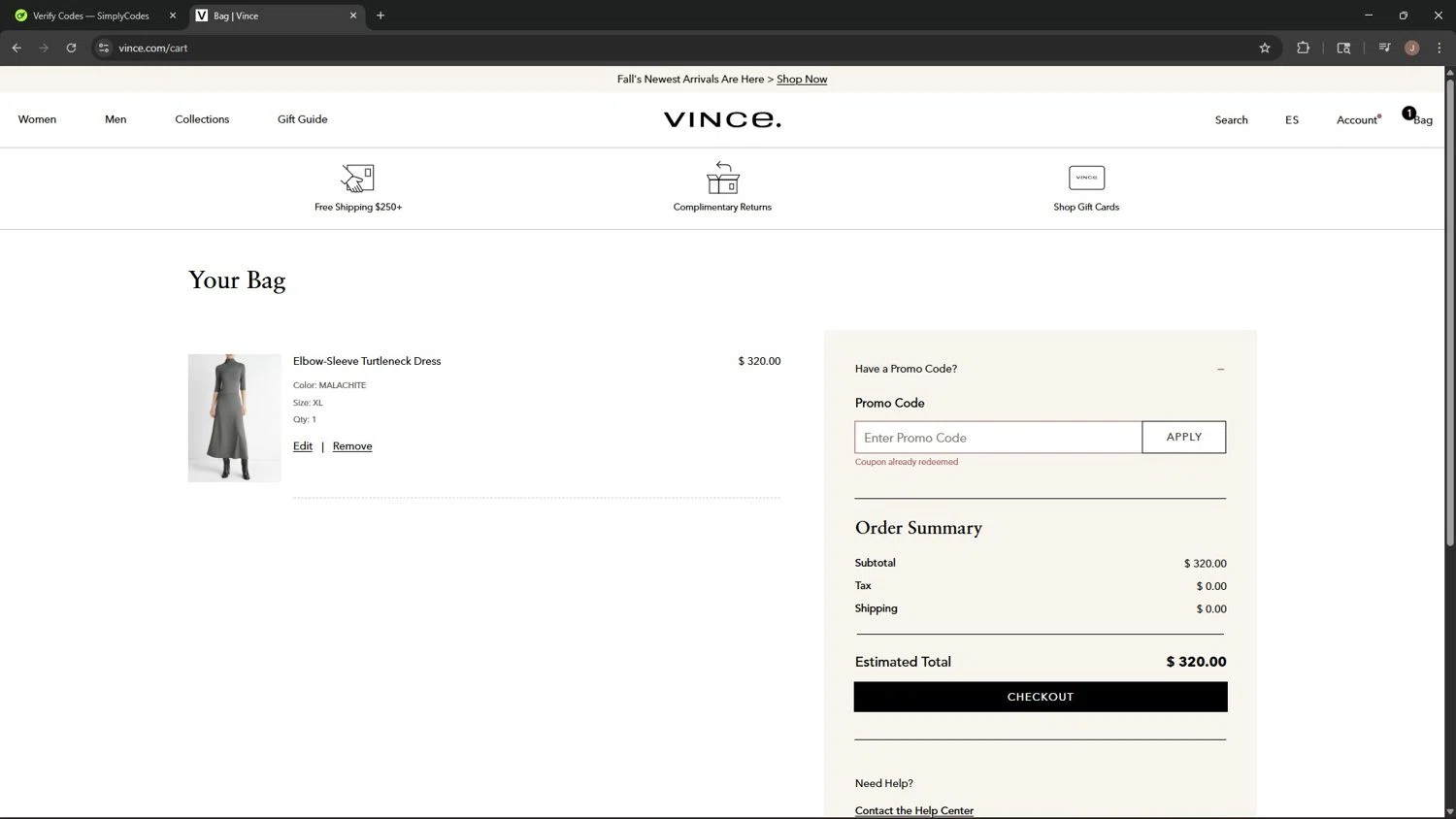Collapse the Have a Promo Code section
The height and width of the screenshot is (819, 1456).
click(1220, 369)
